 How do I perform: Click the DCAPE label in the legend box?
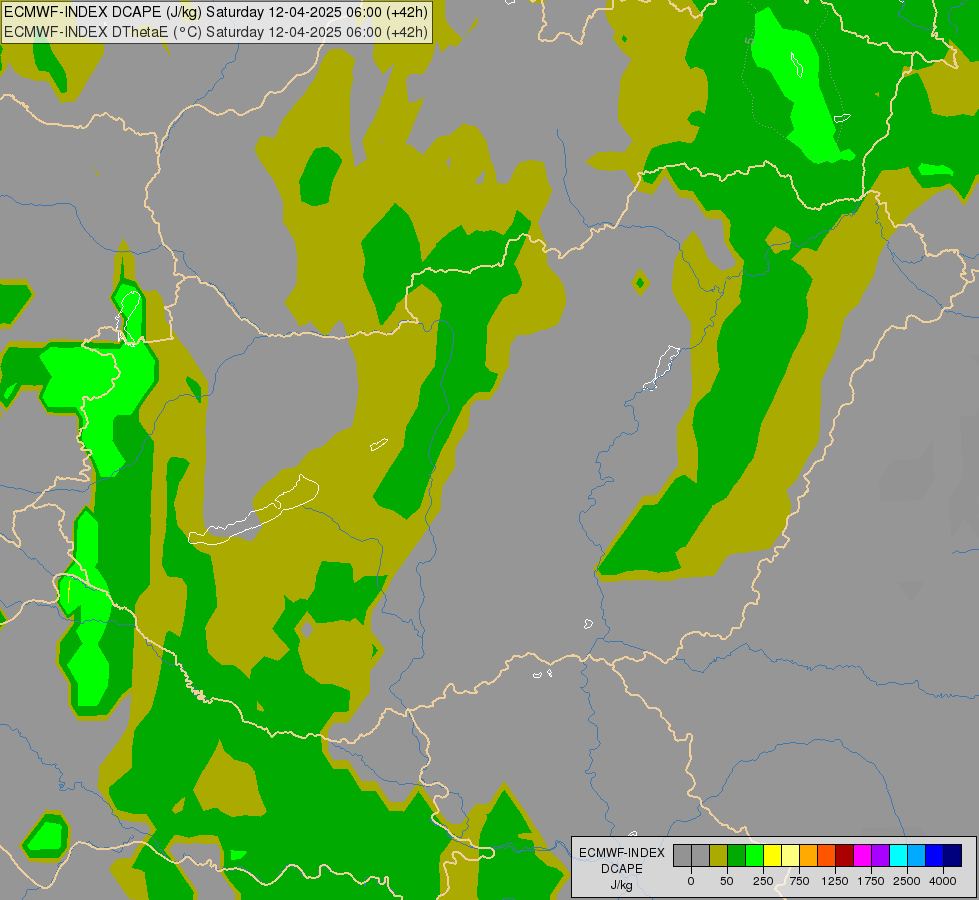click(622, 869)
